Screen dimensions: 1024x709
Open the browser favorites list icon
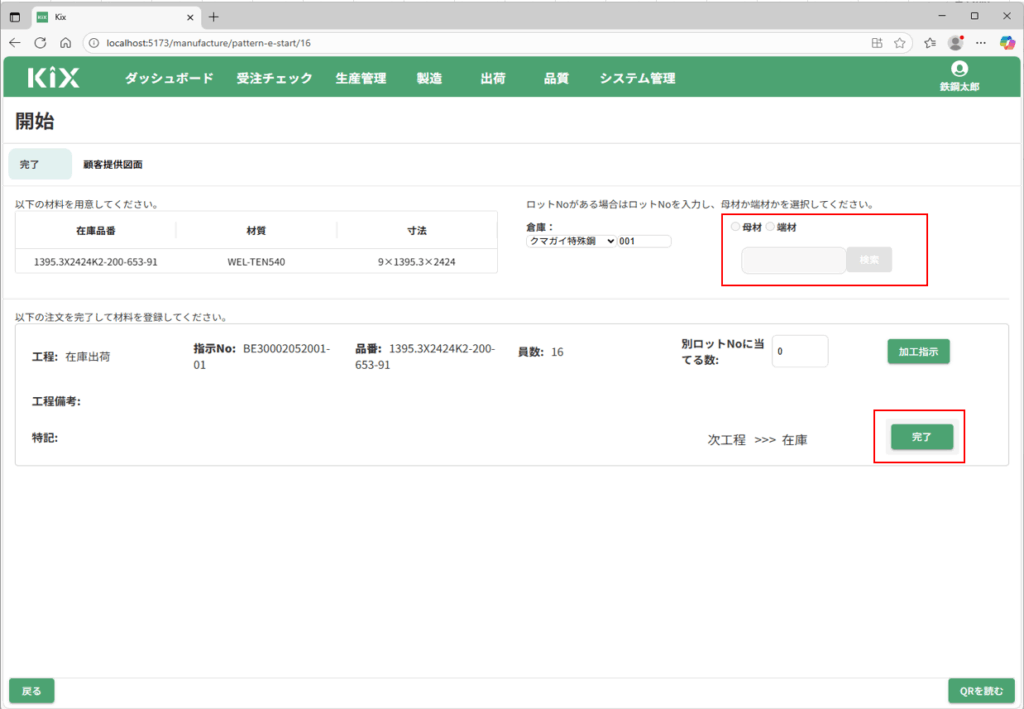click(930, 43)
